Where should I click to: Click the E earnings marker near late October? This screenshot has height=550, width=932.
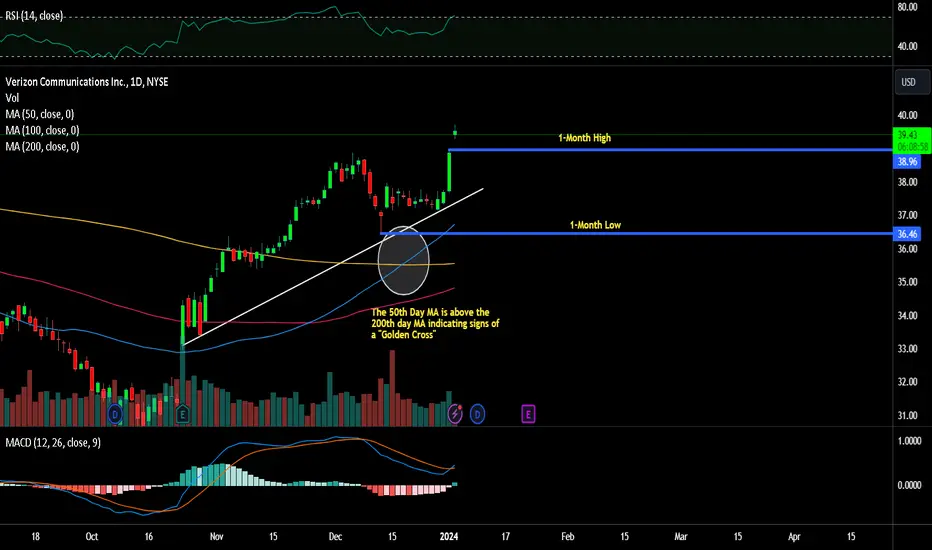coord(182,414)
